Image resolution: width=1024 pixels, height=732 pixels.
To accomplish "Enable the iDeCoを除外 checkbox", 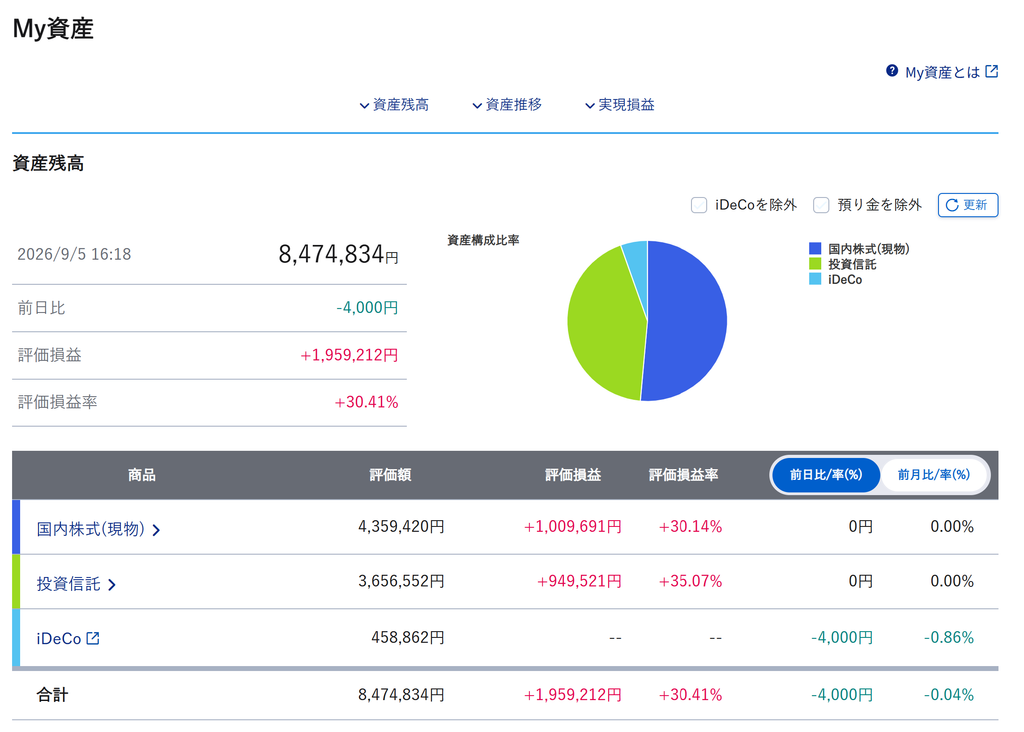I will coord(699,205).
